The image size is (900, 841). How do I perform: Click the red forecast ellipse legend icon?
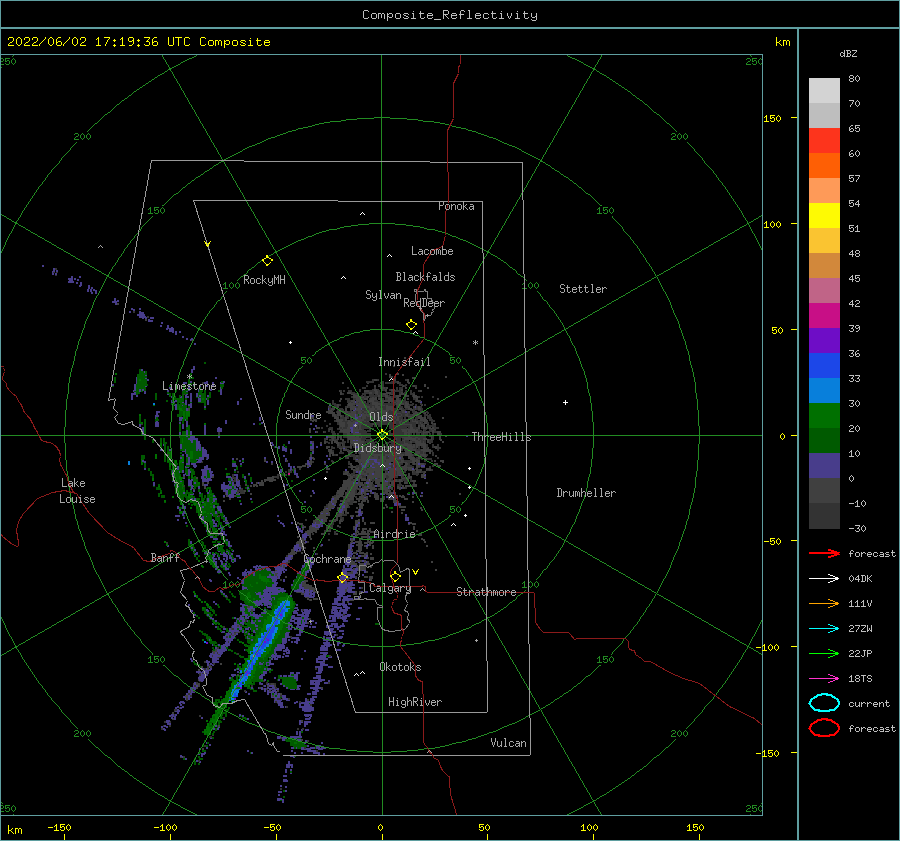click(824, 728)
